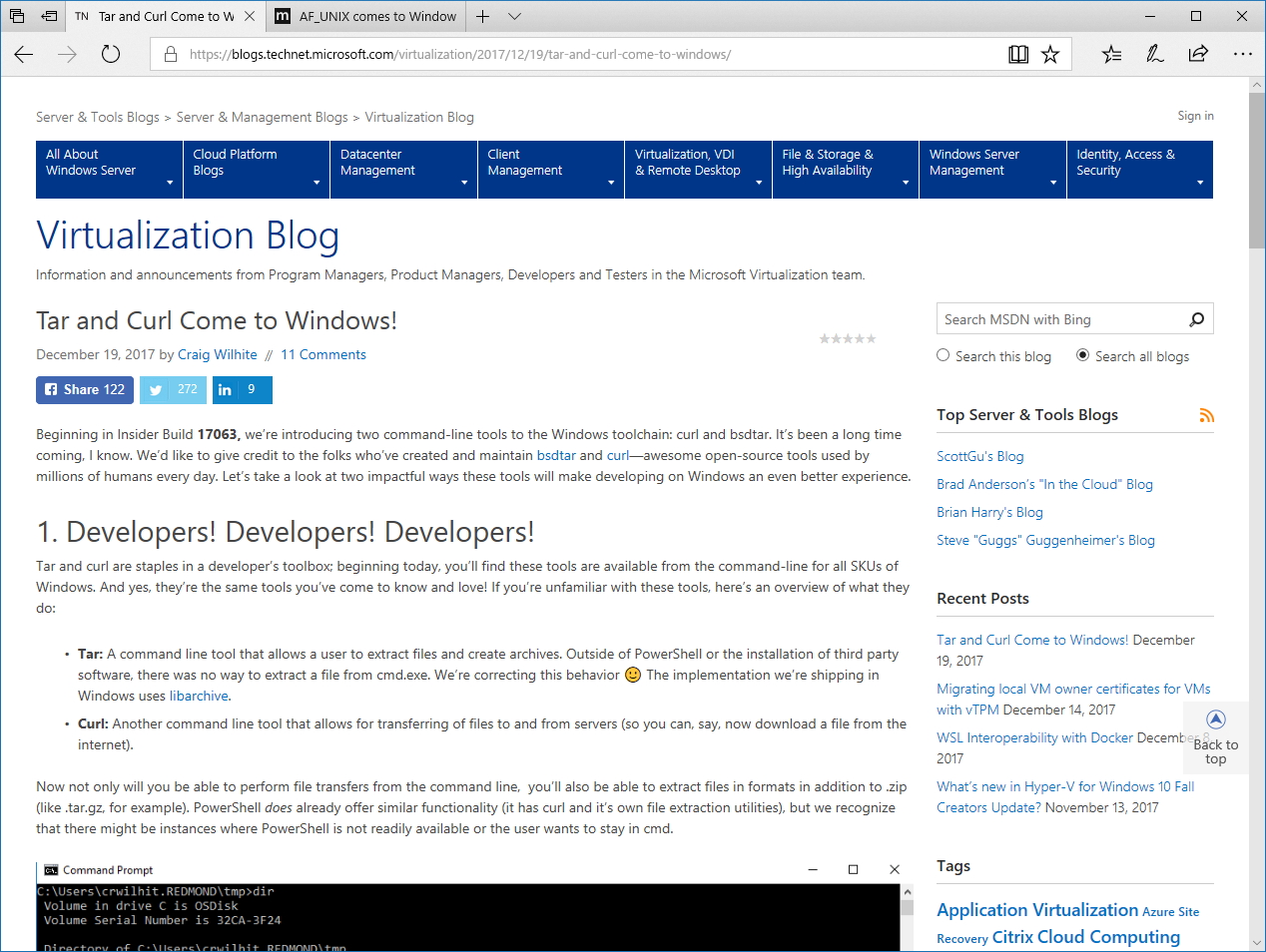Select the Search all blogs radio button
The width and height of the screenshot is (1266, 952).
pyautogui.click(x=1081, y=355)
